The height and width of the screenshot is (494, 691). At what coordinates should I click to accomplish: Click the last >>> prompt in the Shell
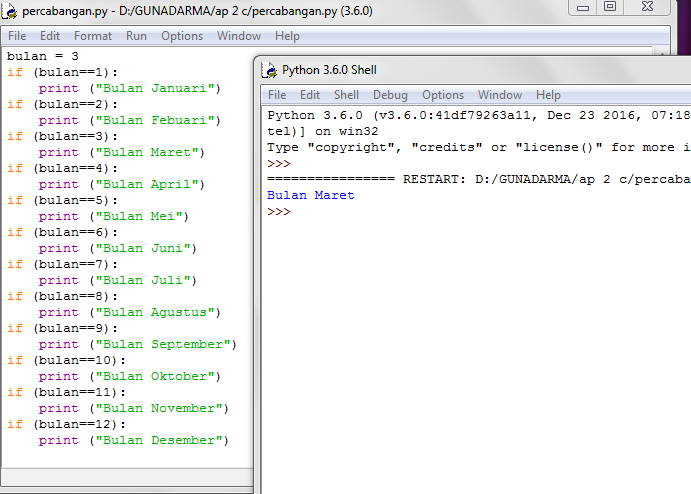(279, 212)
